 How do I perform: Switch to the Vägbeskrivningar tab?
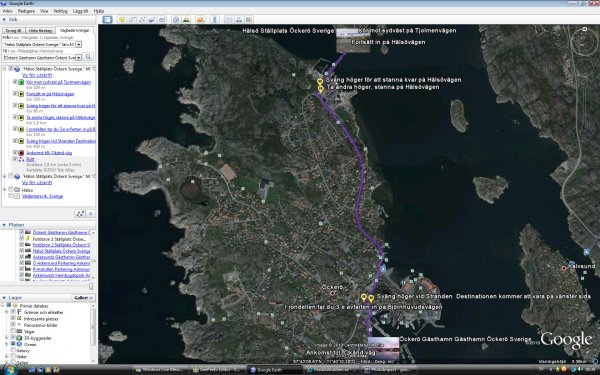click(75, 30)
